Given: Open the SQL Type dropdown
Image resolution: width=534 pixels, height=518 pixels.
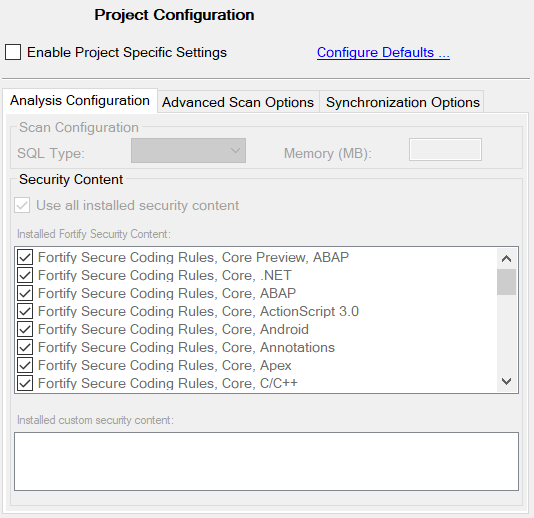Looking at the screenshot, I should (188, 150).
